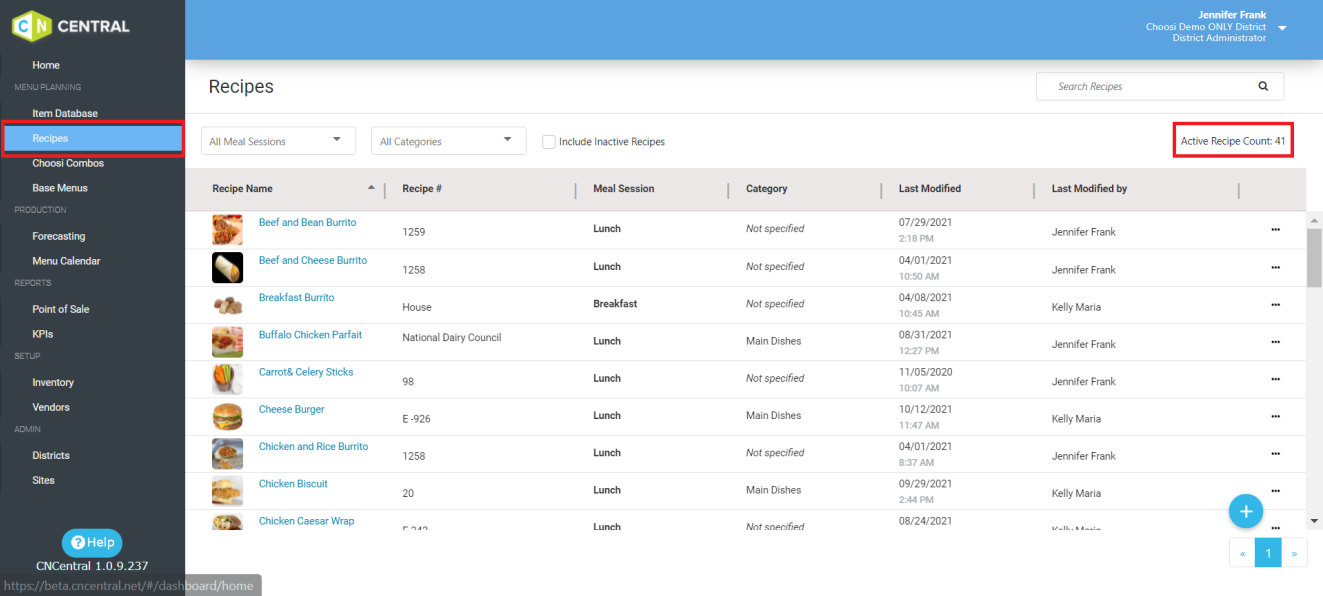Viewport: 1323px width, 596px height.
Task: Open the Cheese Burger recipe link
Action: (x=291, y=409)
